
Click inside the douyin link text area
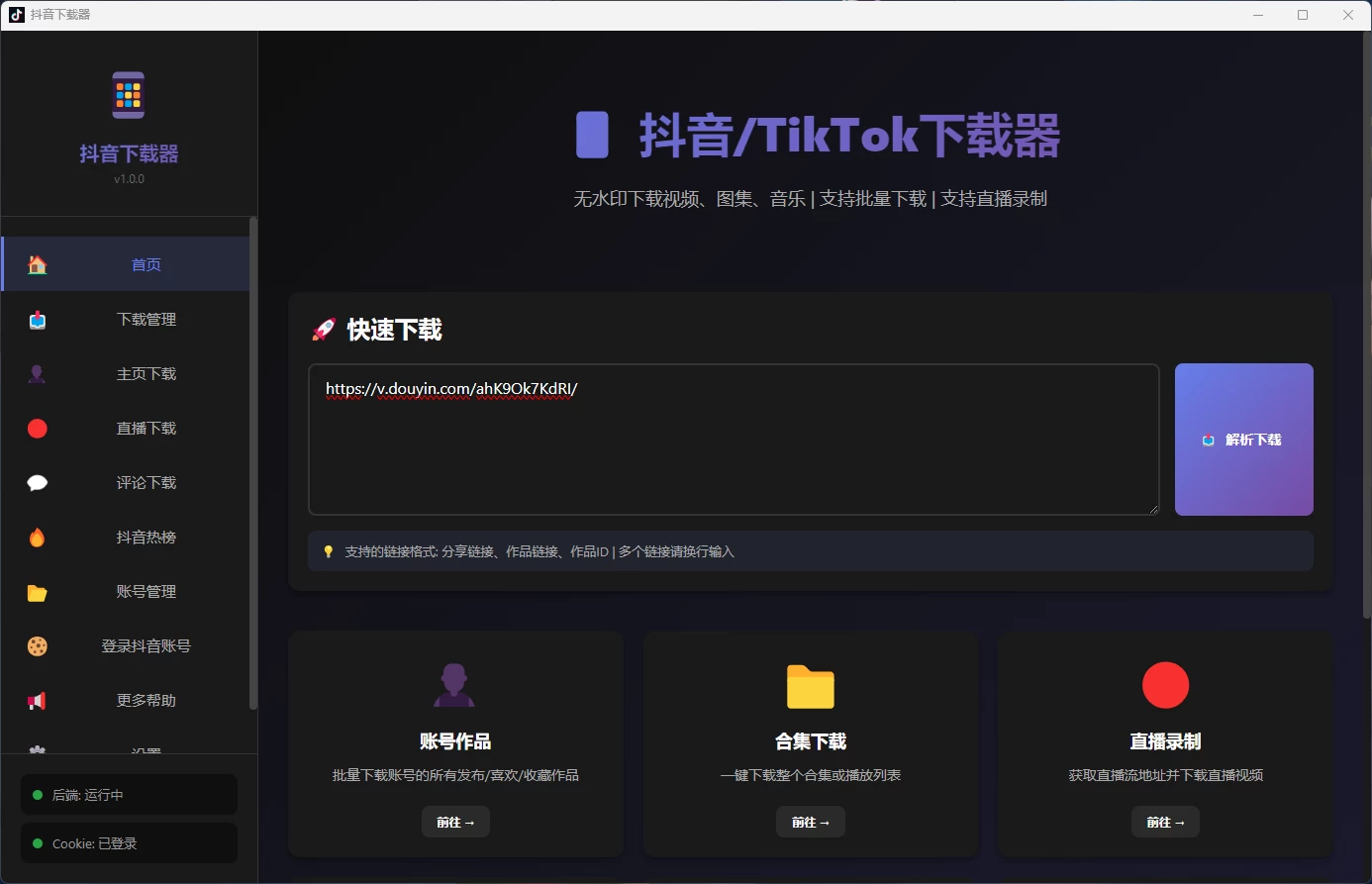[734, 440]
